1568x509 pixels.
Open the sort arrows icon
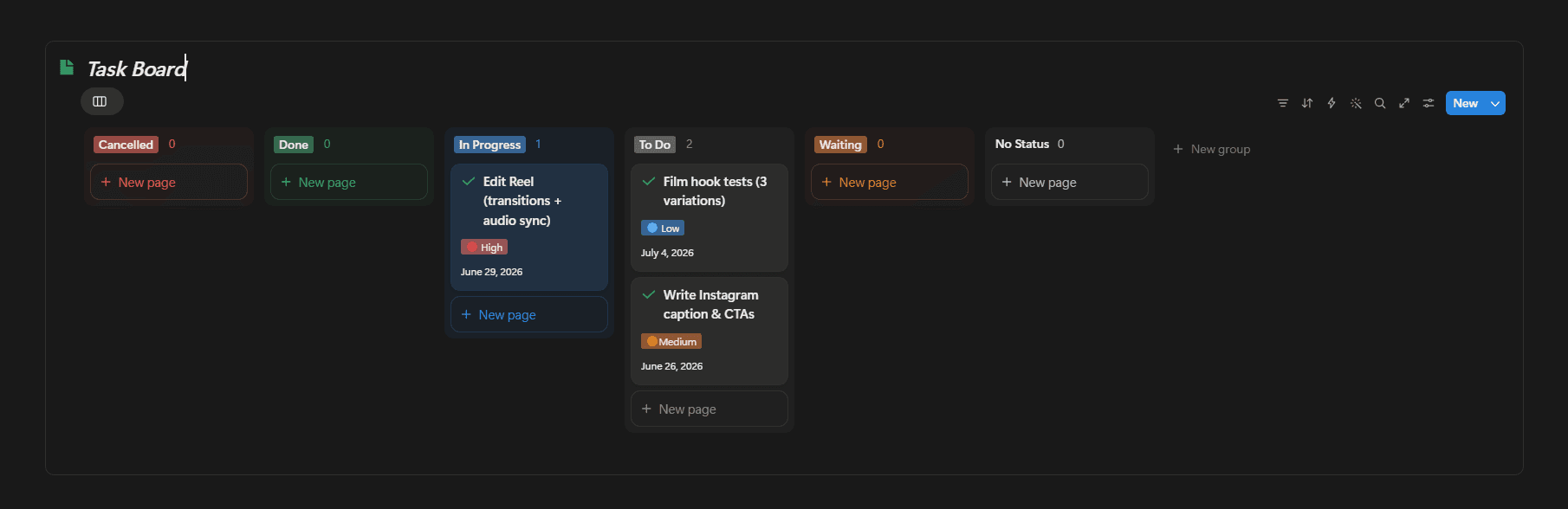coord(1307,103)
